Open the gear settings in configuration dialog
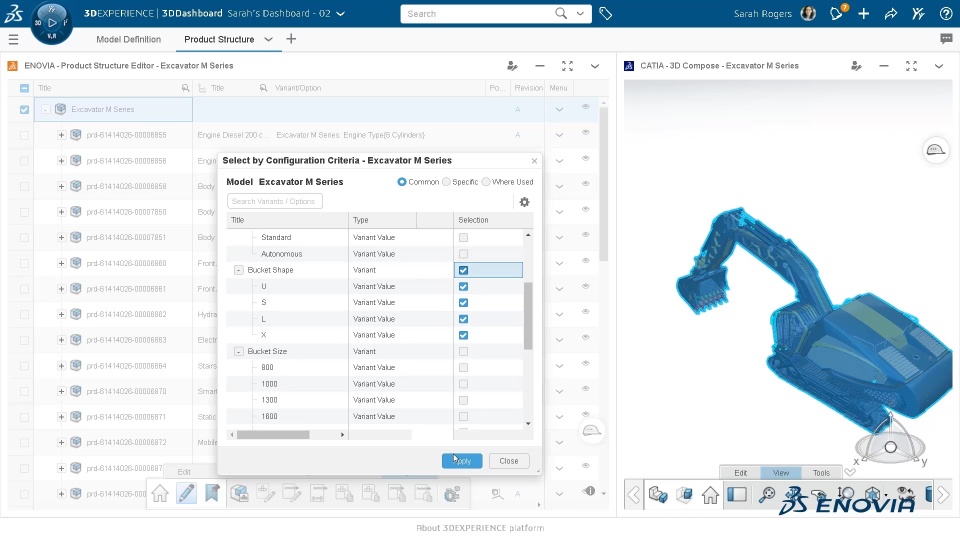The image size is (960, 540). click(524, 202)
